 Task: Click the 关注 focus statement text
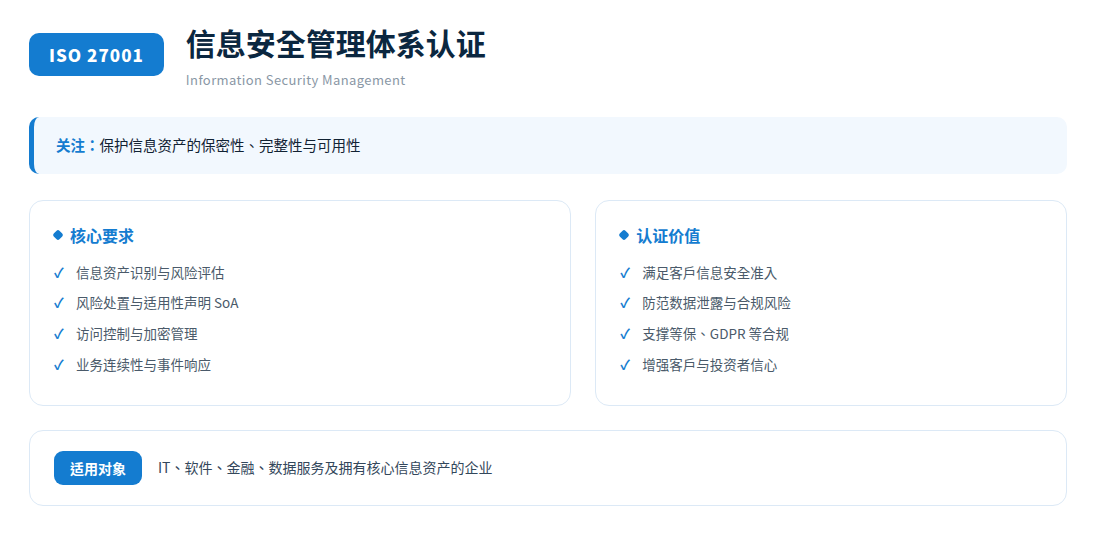pyautogui.click(x=208, y=146)
